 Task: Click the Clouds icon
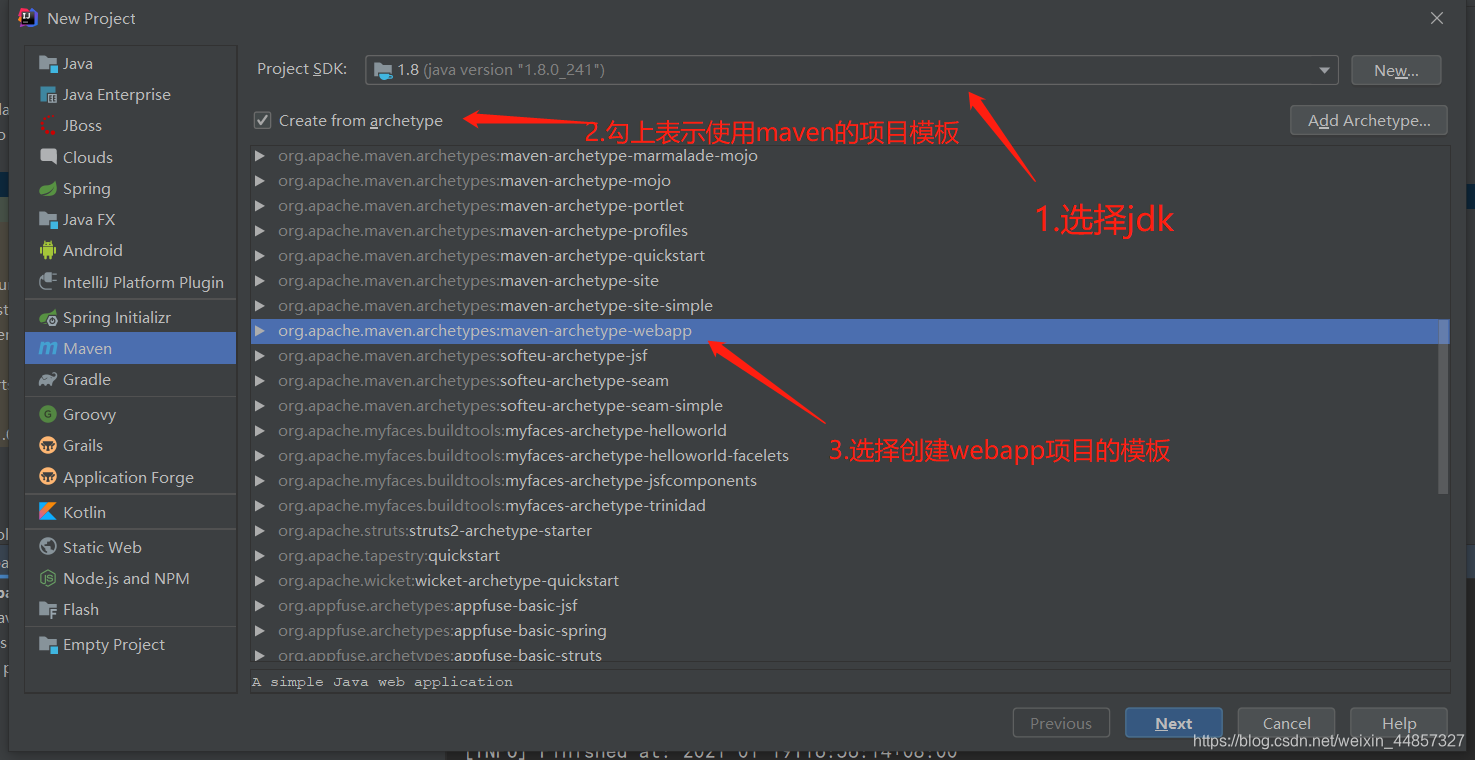pos(48,157)
